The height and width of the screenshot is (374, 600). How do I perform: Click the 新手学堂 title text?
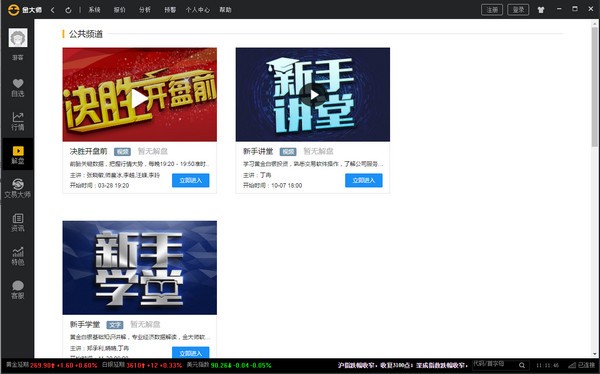click(x=85, y=325)
